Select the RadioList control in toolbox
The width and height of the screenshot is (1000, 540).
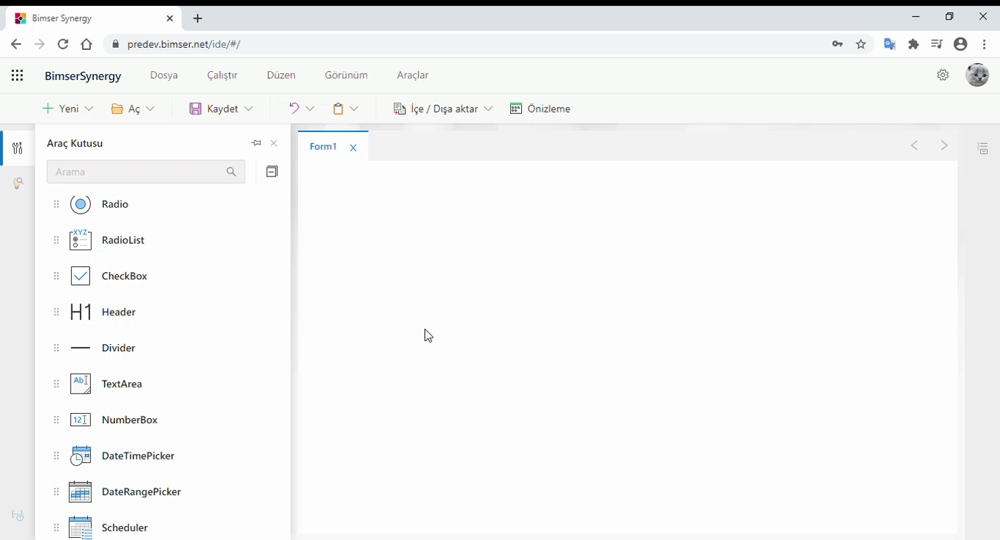pyautogui.click(x=123, y=240)
